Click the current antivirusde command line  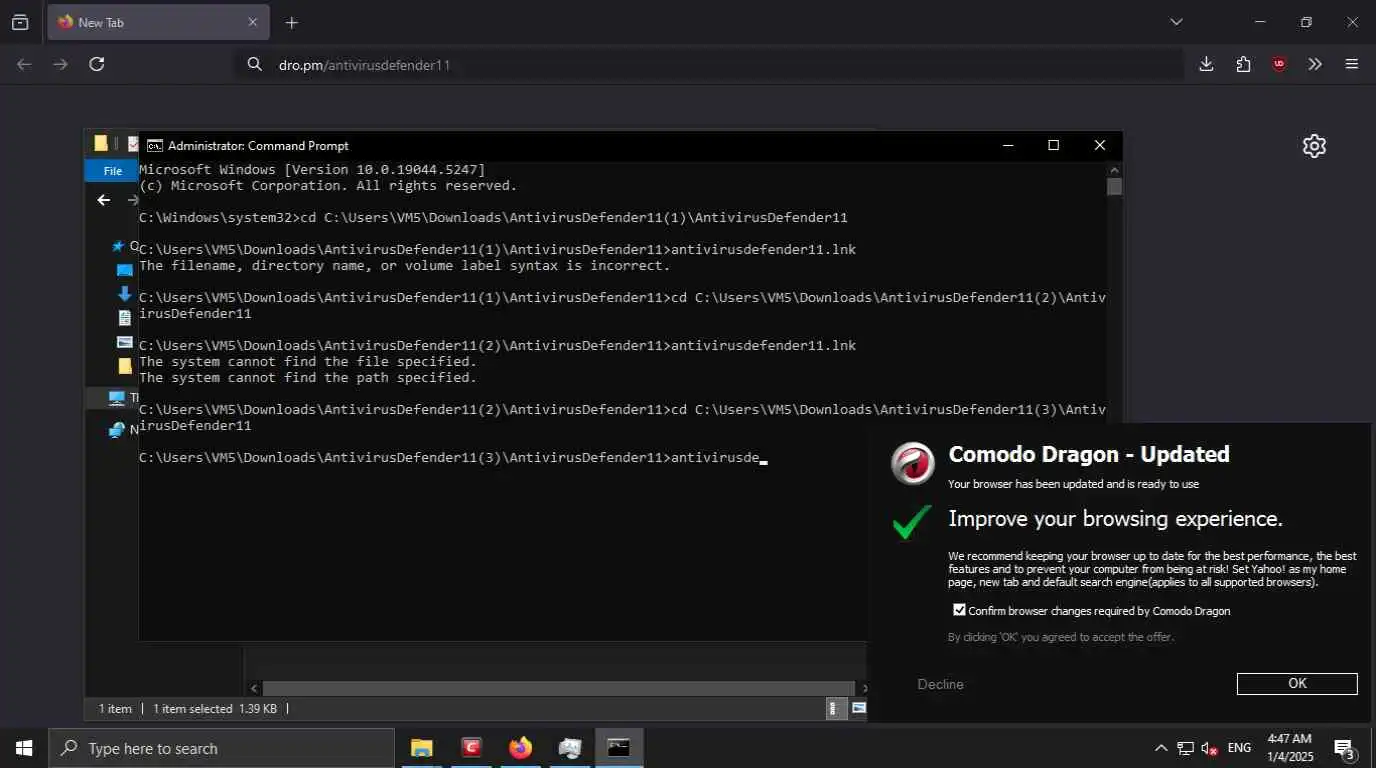[452, 458]
